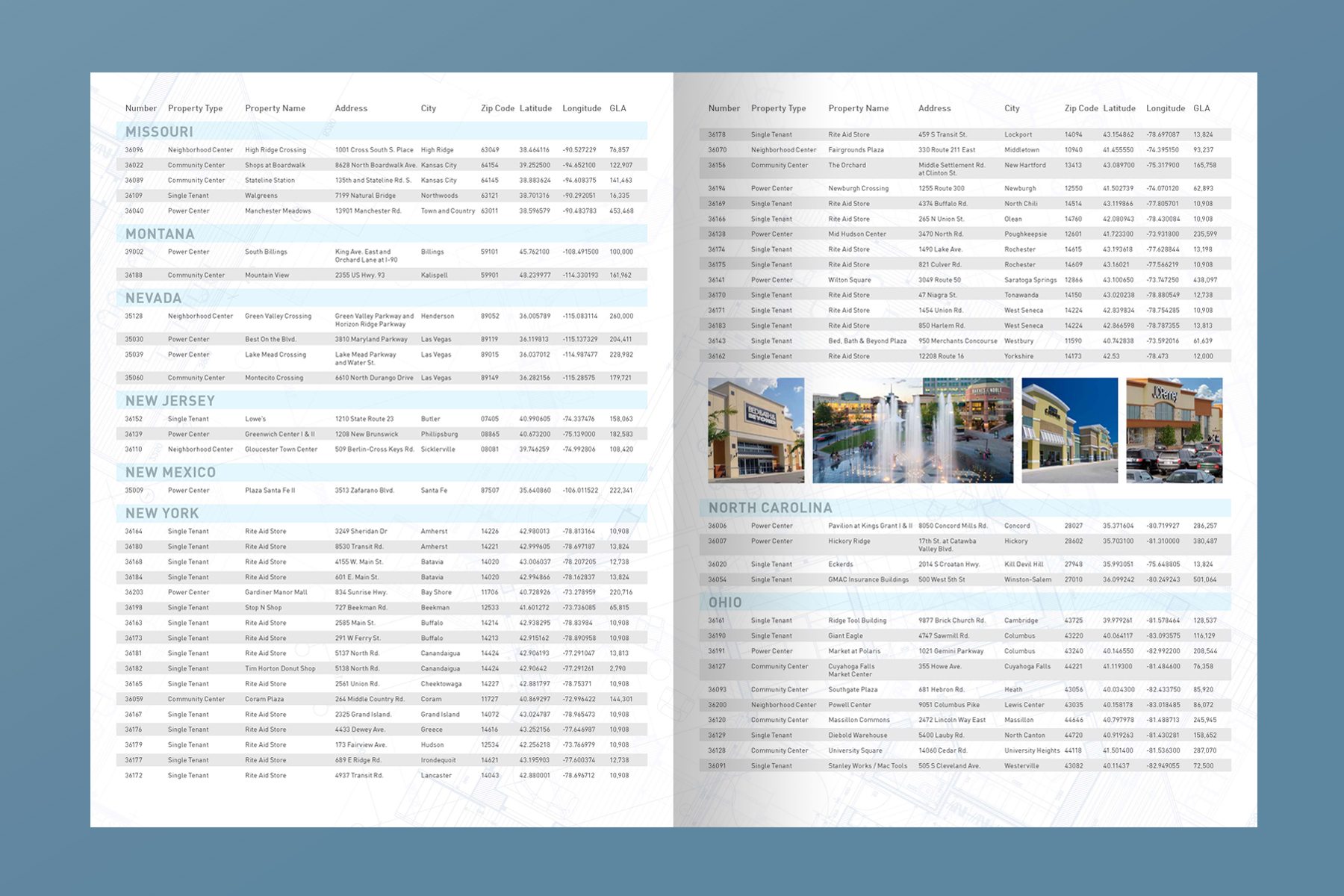Click the city 'Irondequoit'
The width and height of the screenshot is (1344, 896).
(x=438, y=760)
